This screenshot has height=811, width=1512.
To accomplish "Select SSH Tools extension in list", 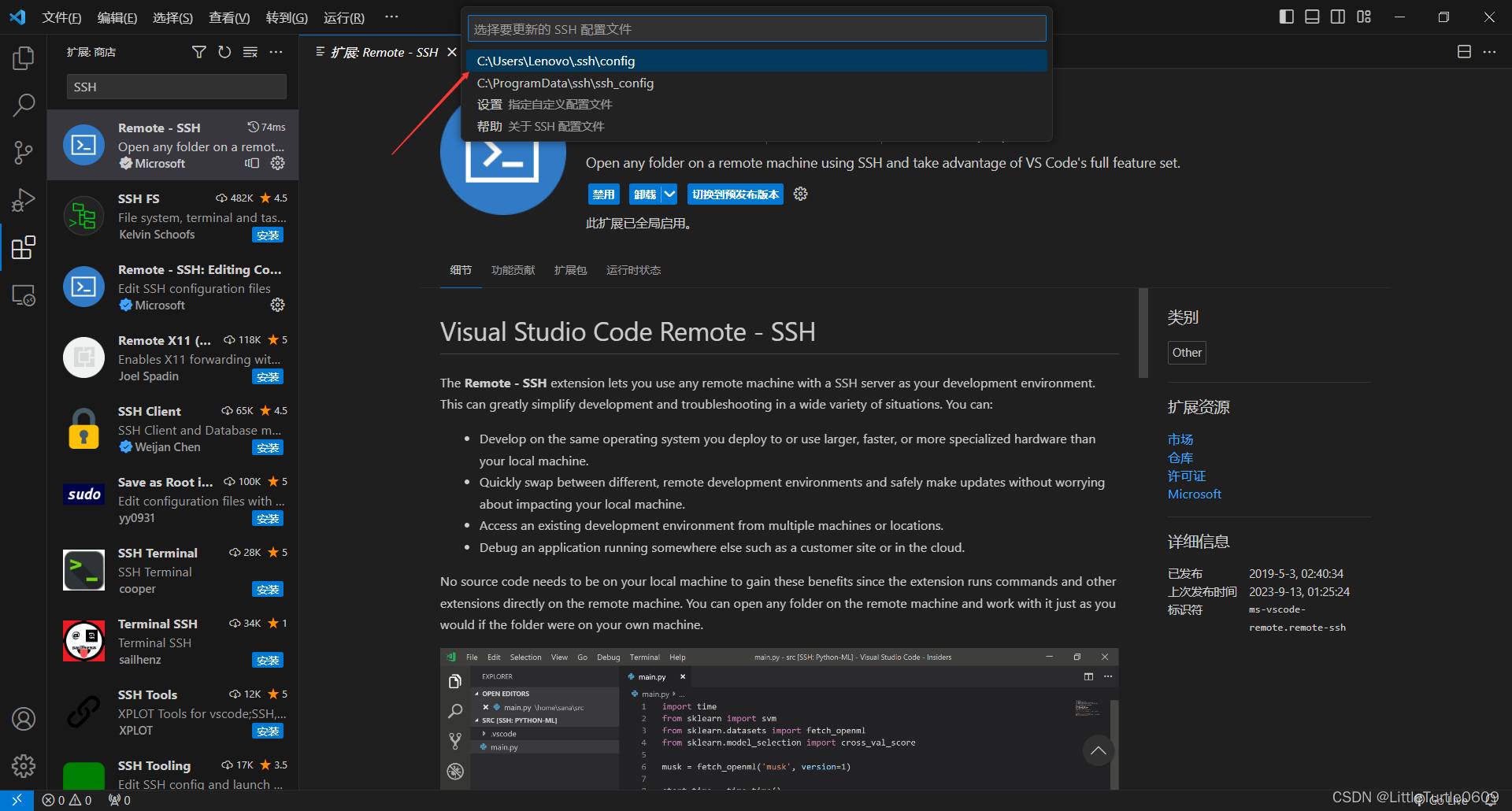I will pyautogui.click(x=172, y=712).
